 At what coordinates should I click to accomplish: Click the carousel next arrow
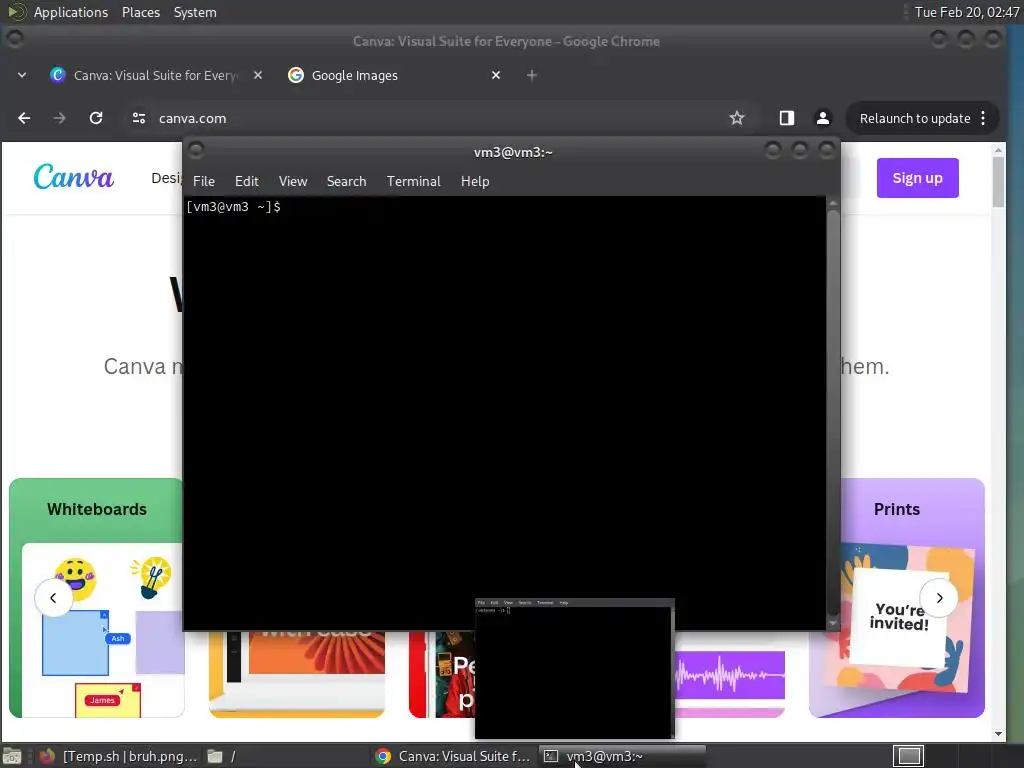tap(939, 598)
